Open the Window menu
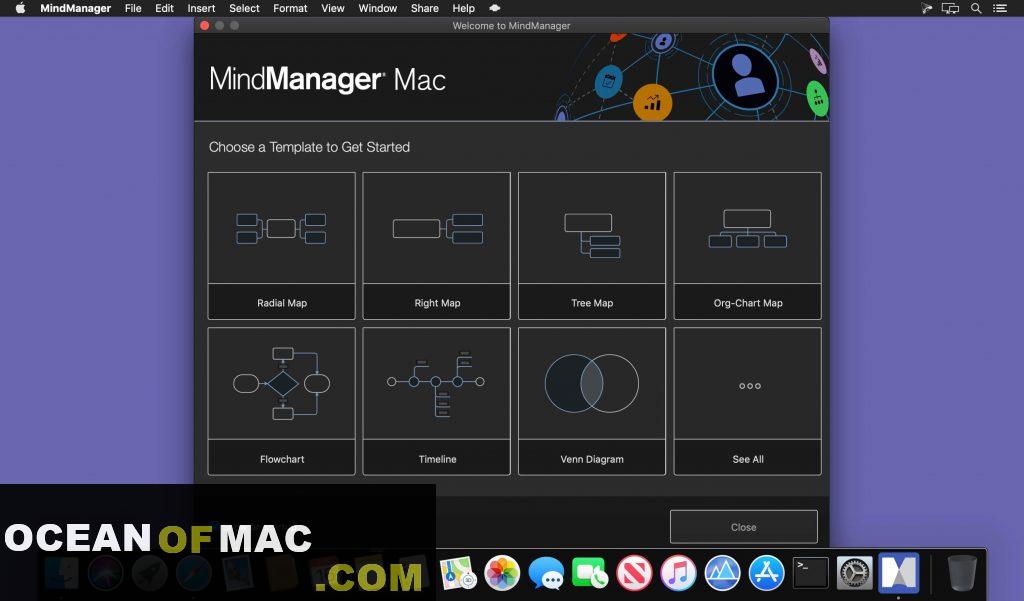This screenshot has width=1024, height=601. [377, 8]
